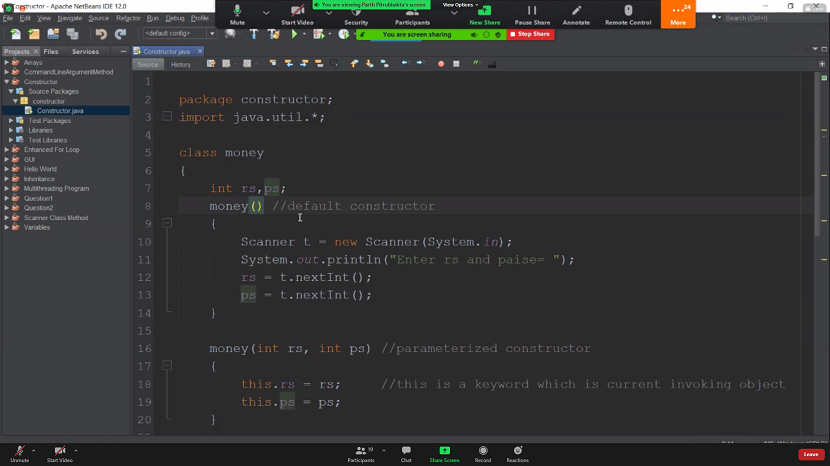This screenshot has height=466, width=830.
Task: Click Find Next Occurrence editor icon
Action: (x=304, y=64)
